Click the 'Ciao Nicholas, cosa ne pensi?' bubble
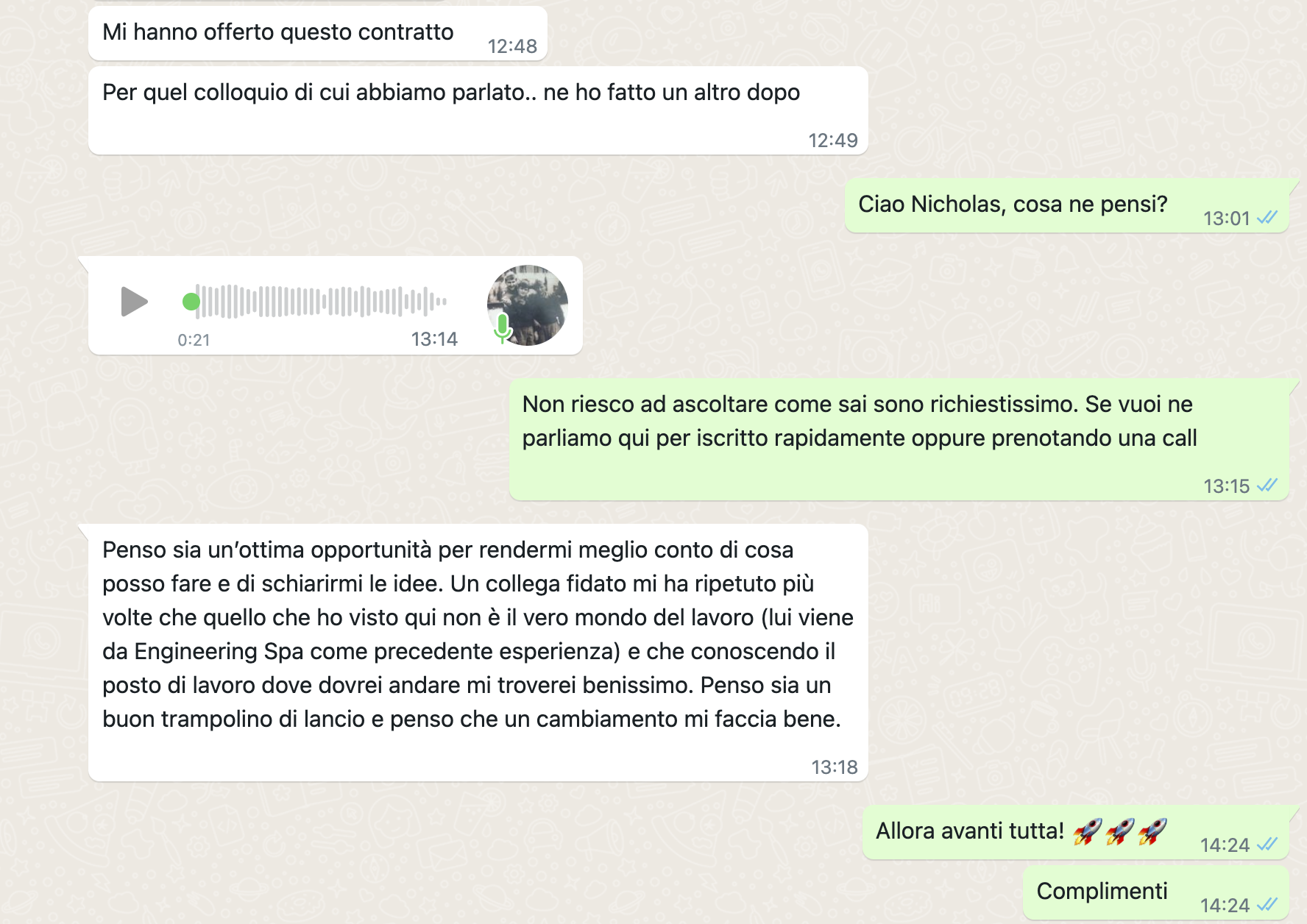The width and height of the screenshot is (1307, 924). pyautogui.click(x=1067, y=205)
